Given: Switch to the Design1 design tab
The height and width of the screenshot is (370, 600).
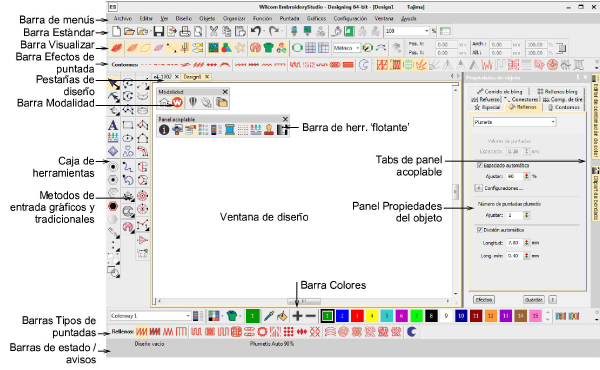Looking at the screenshot, I should click(x=192, y=77).
